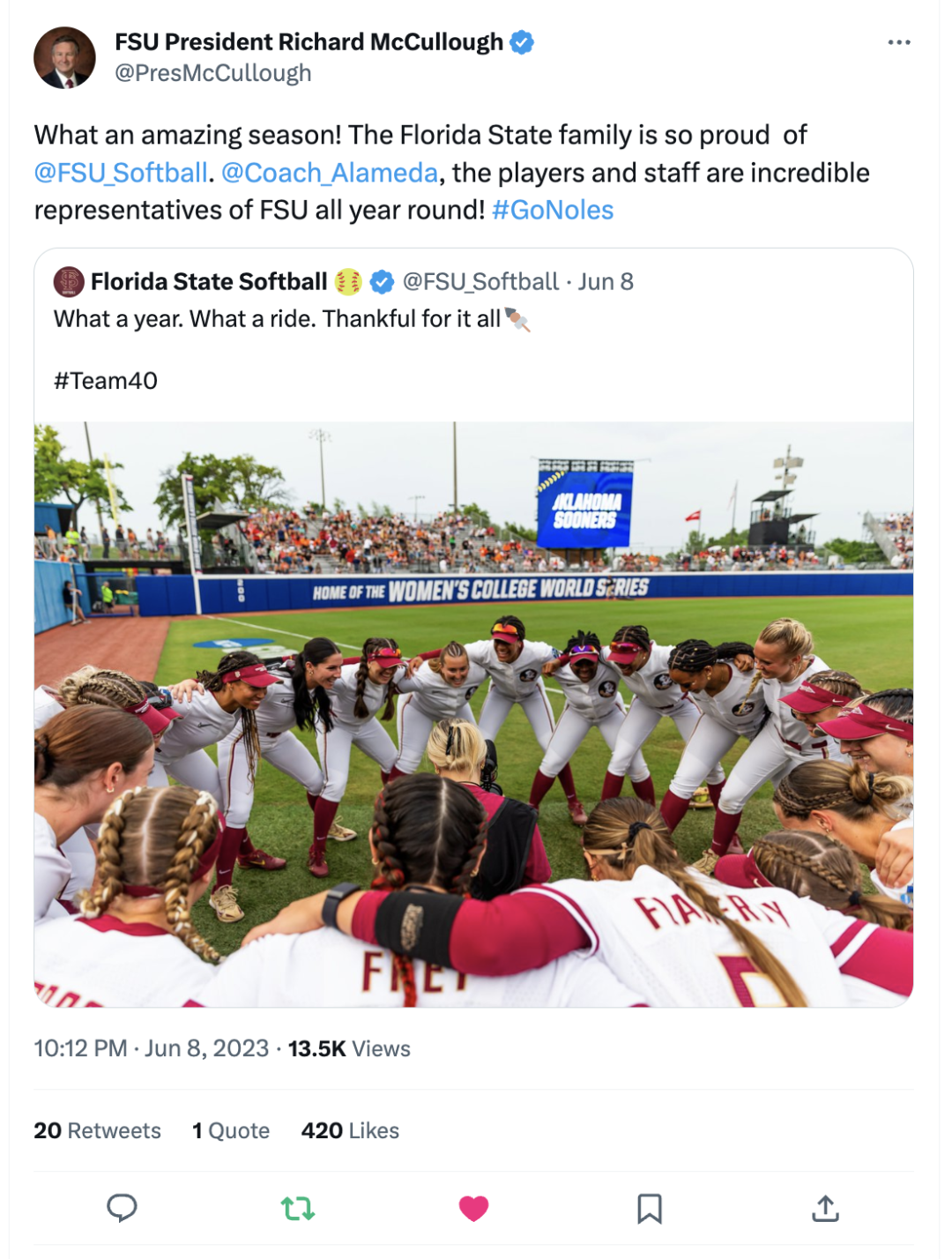952x1259 pixels.
Task: Unlike the tweet via pink heart
Action: (x=473, y=1208)
